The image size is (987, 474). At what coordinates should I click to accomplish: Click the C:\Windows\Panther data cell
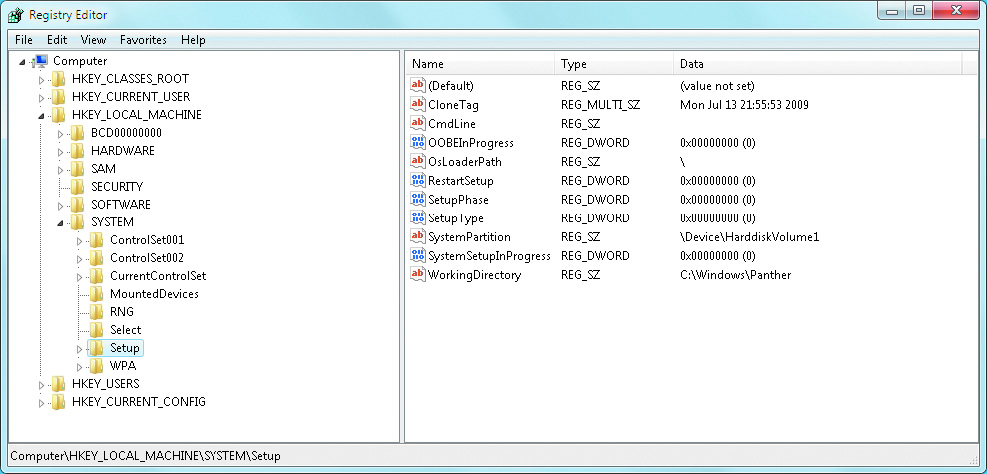(x=736, y=274)
